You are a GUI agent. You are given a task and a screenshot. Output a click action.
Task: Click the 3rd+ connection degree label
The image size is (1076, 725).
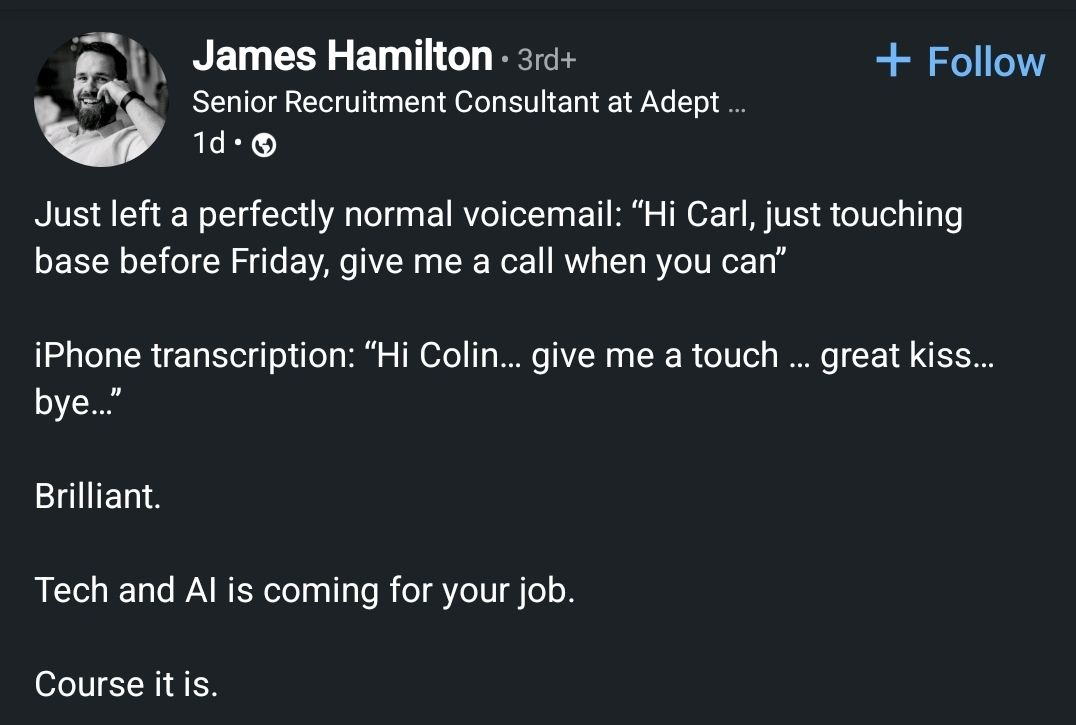pyautogui.click(x=547, y=60)
